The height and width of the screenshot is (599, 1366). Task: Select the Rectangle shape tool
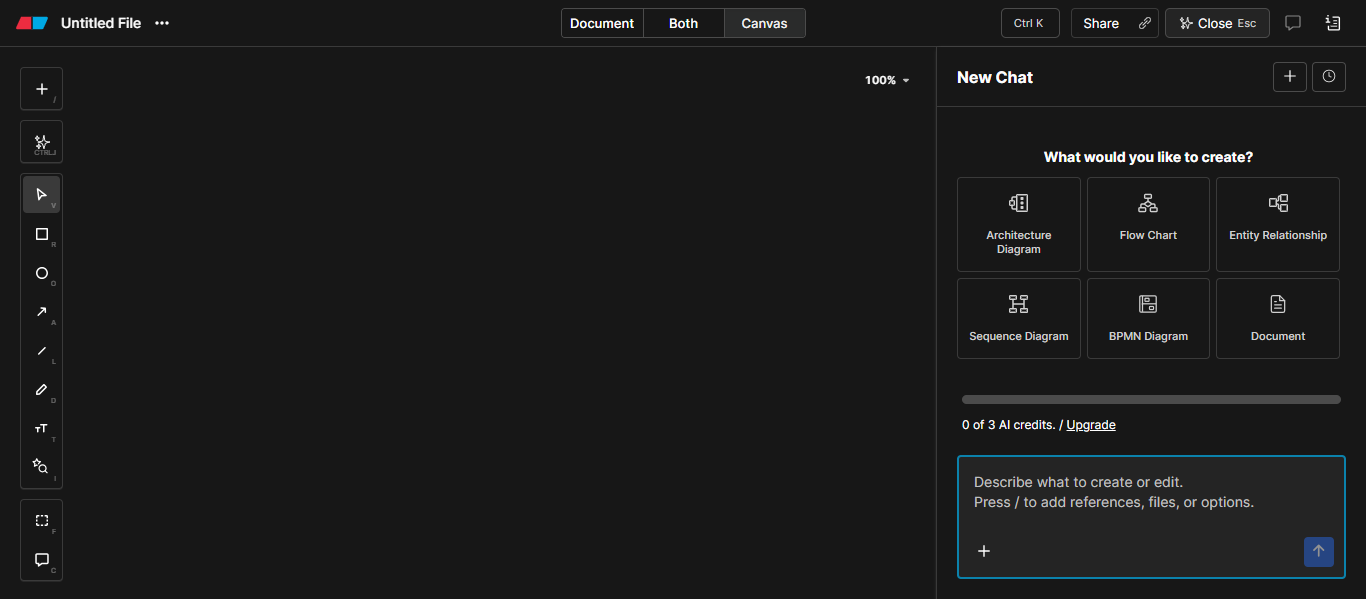[x=42, y=234]
